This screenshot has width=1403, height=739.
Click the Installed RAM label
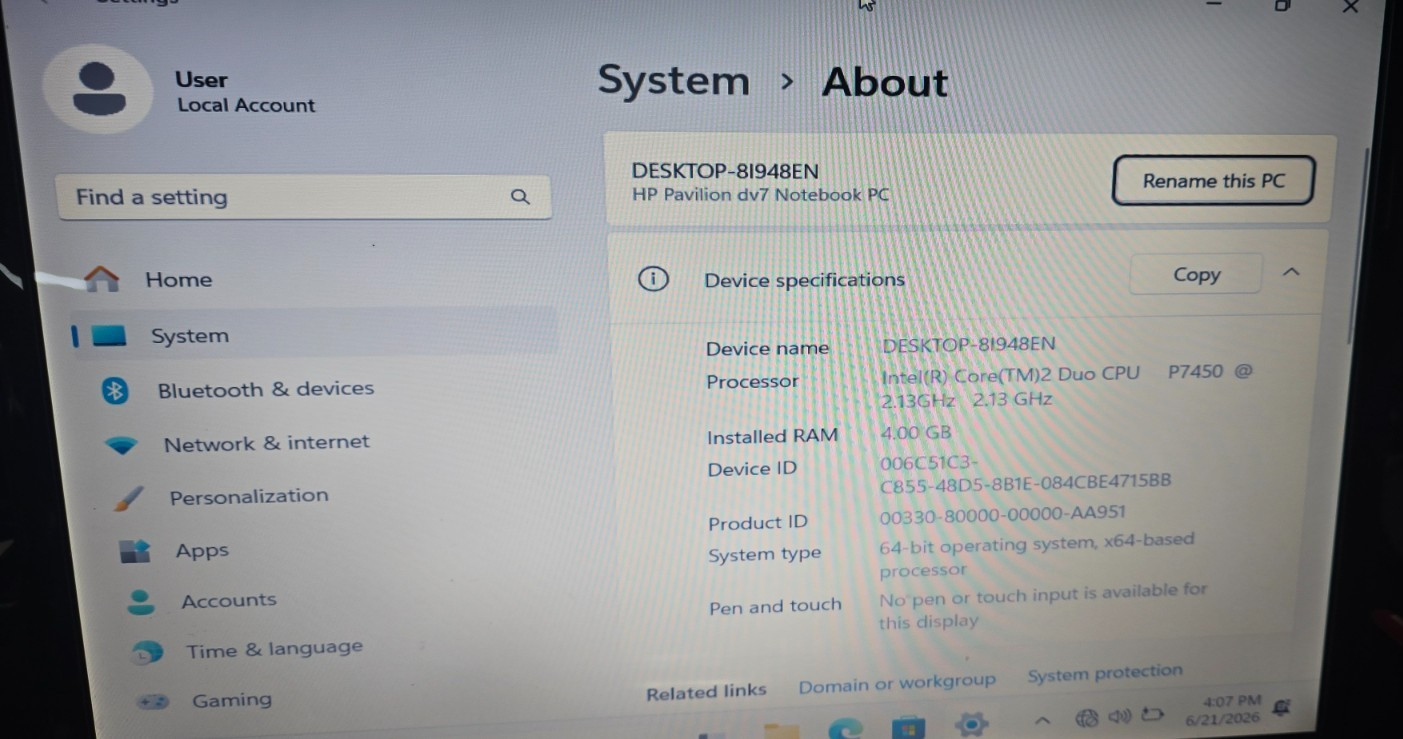[772, 437]
